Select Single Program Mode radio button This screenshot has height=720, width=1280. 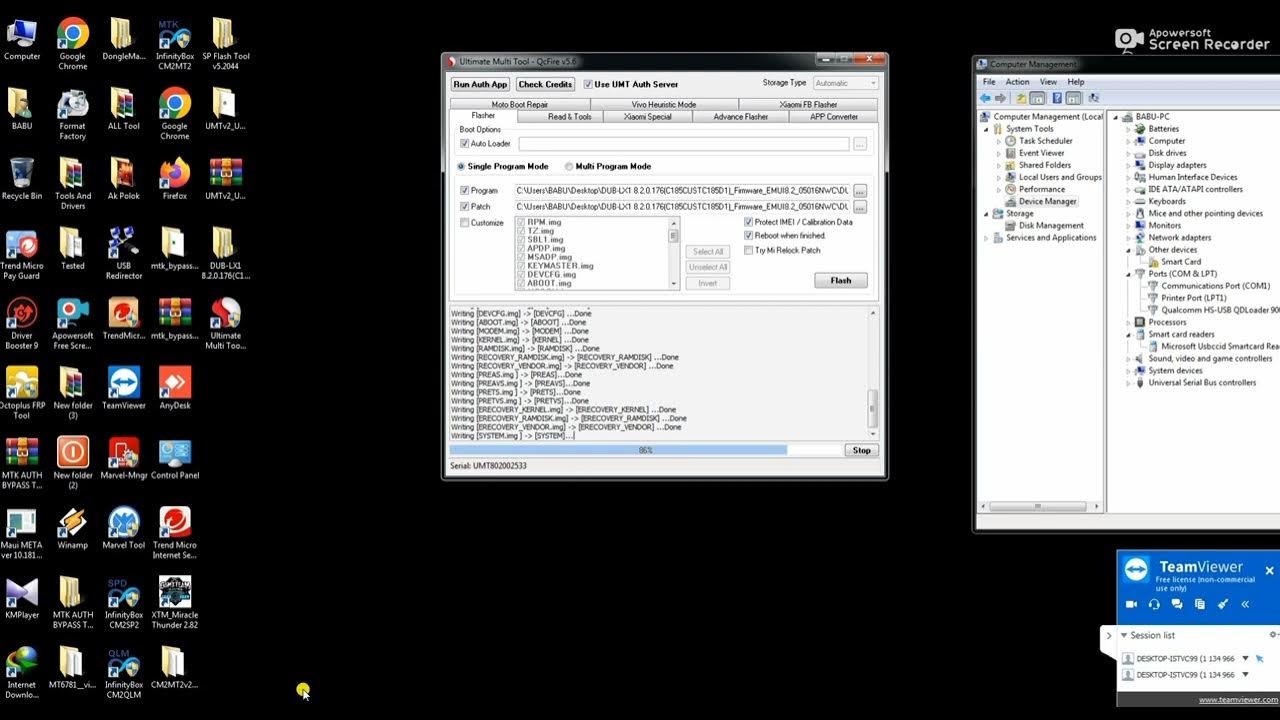tap(461, 166)
